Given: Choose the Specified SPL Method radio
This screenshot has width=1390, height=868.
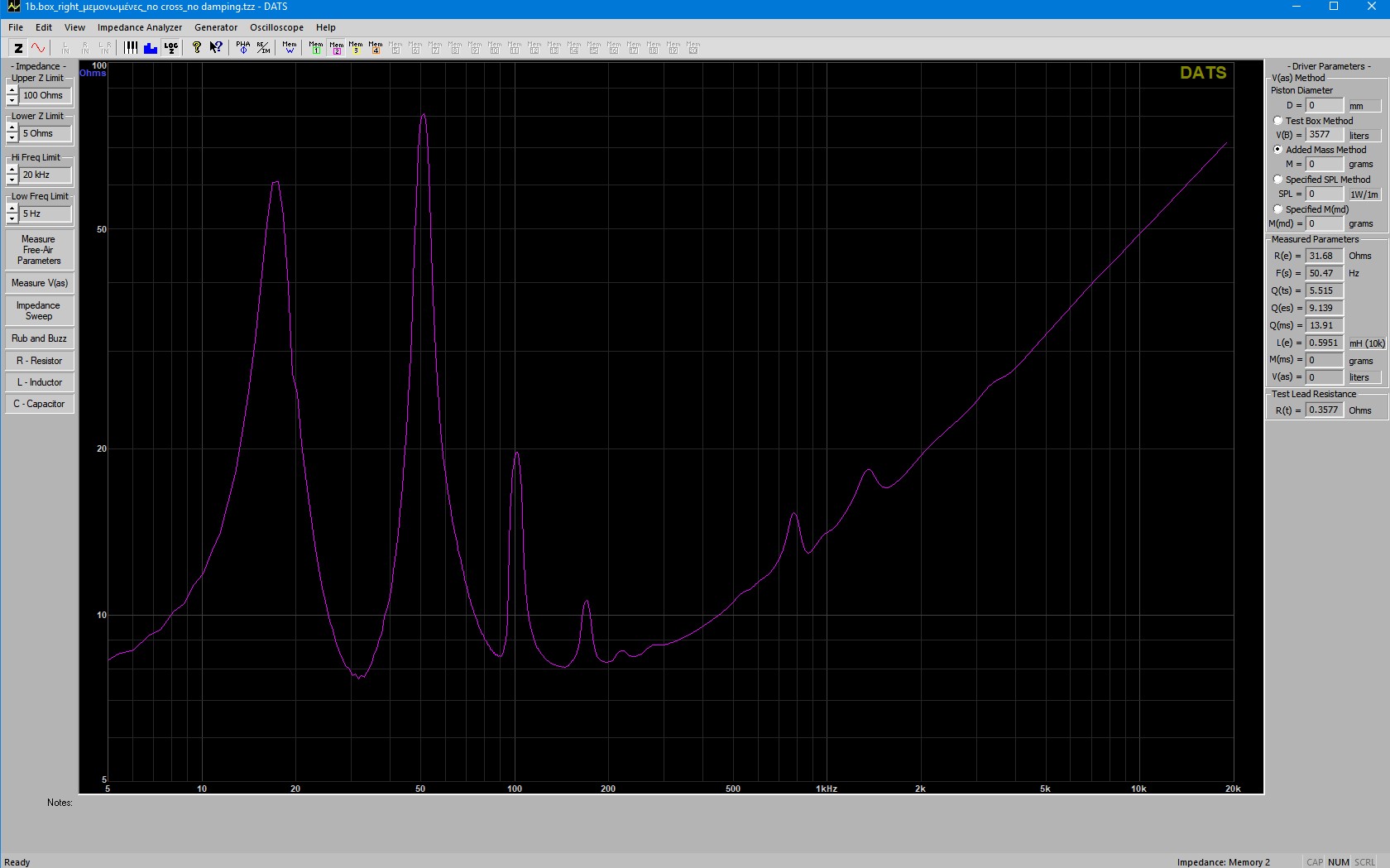Looking at the screenshot, I should (1278, 180).
